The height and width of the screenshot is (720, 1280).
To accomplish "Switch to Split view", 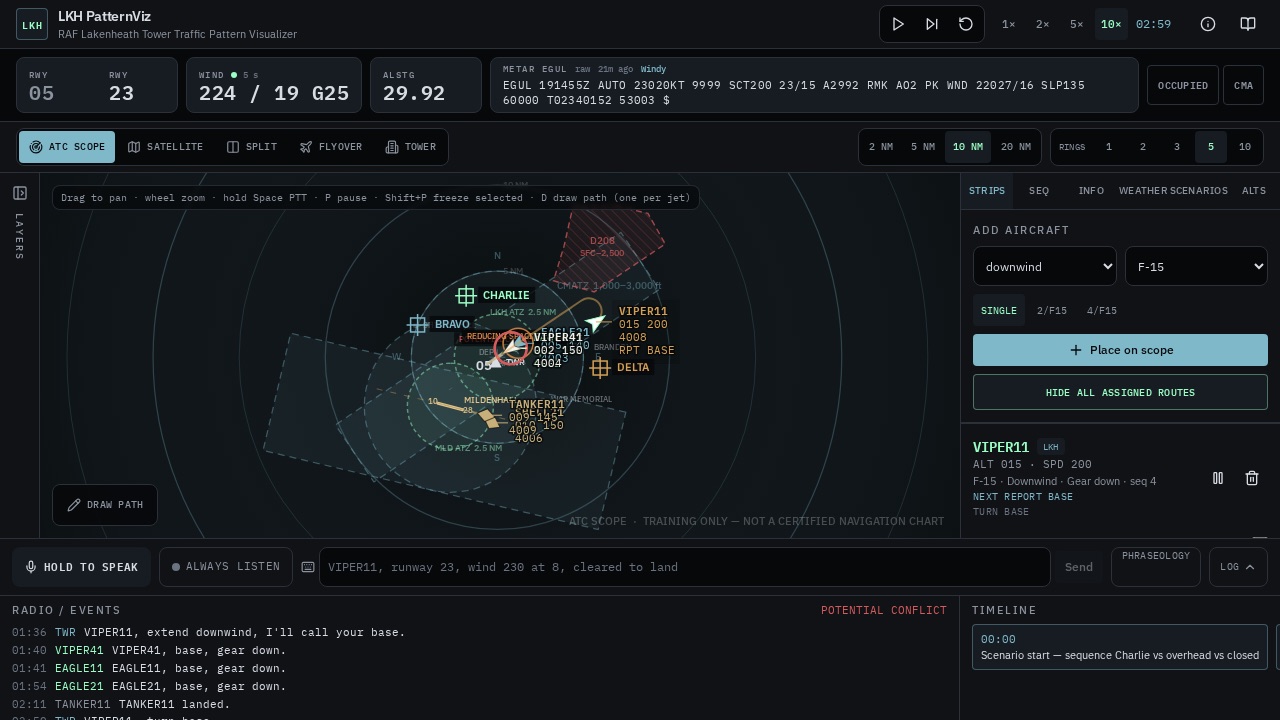I will (252, 147).
